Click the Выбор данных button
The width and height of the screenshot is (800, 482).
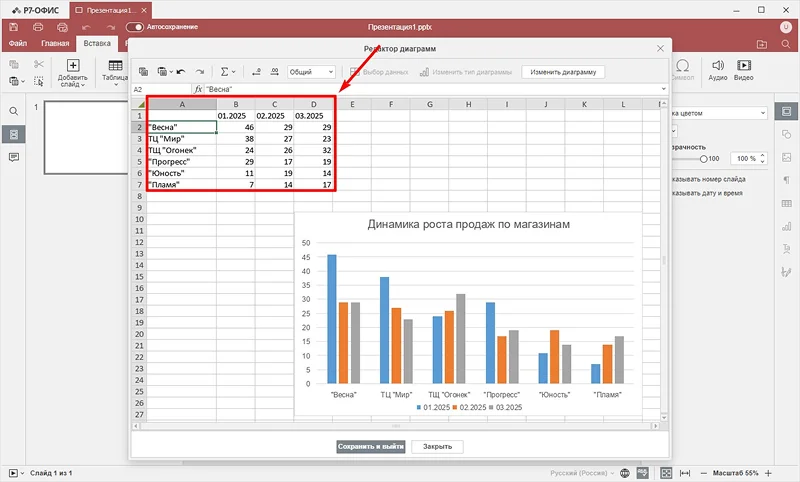[379, 72]
